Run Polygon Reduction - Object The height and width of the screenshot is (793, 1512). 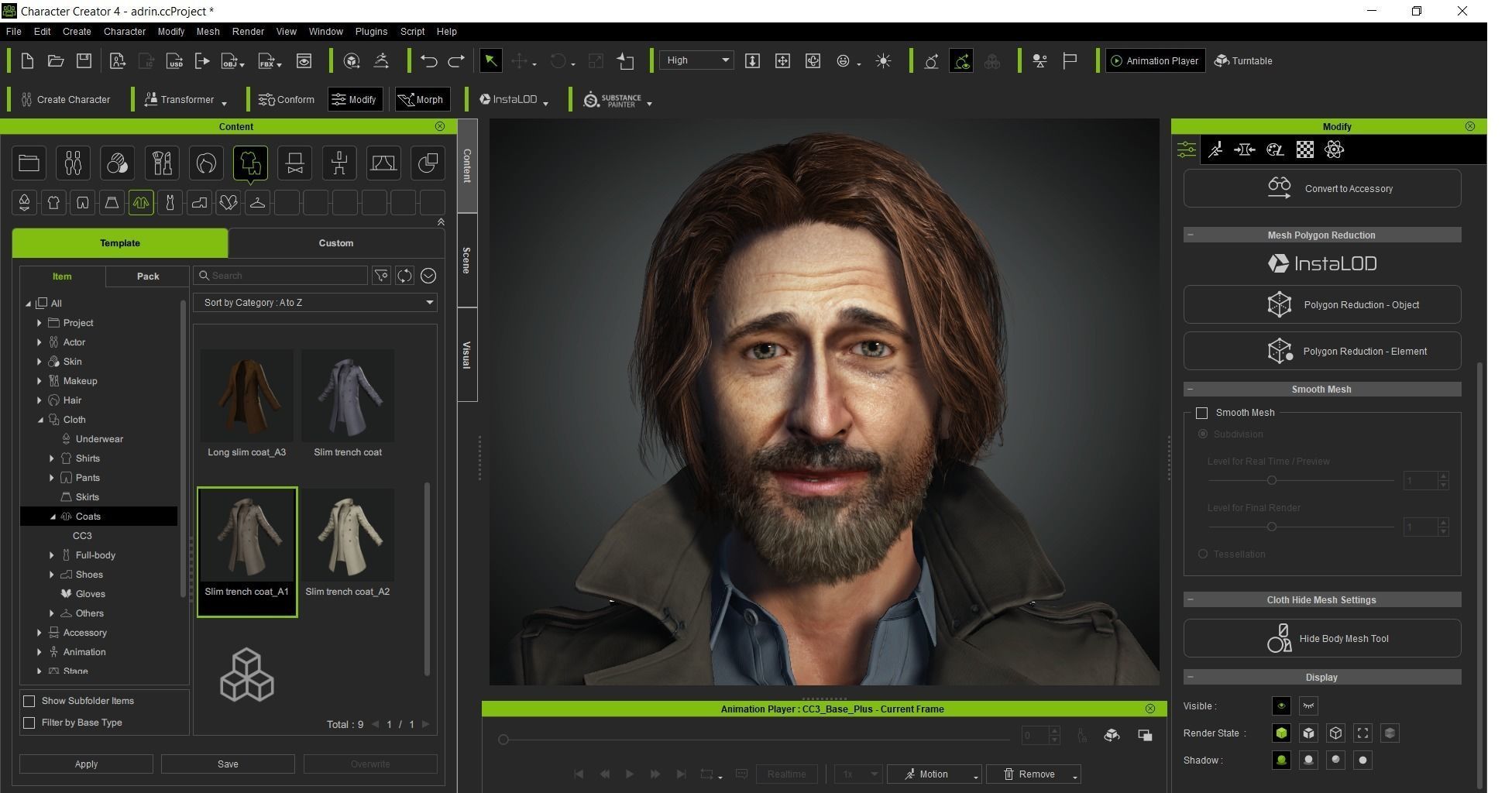[x=1322, y=304]
